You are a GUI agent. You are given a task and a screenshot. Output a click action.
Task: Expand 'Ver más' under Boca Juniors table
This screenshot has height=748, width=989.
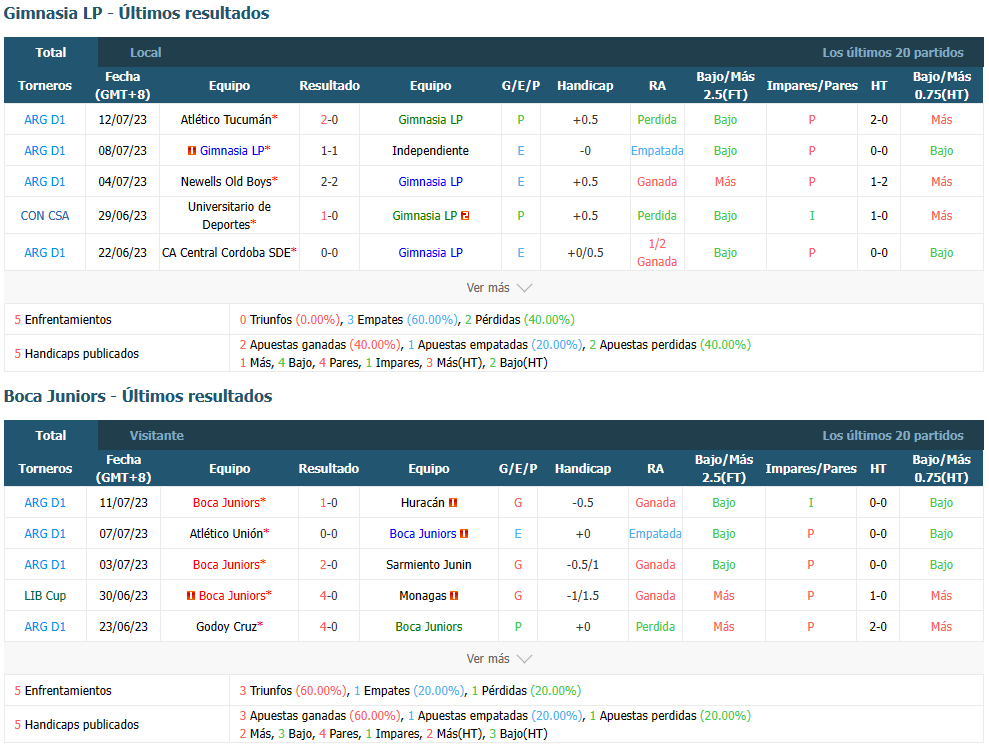click(x=499, y=658)
